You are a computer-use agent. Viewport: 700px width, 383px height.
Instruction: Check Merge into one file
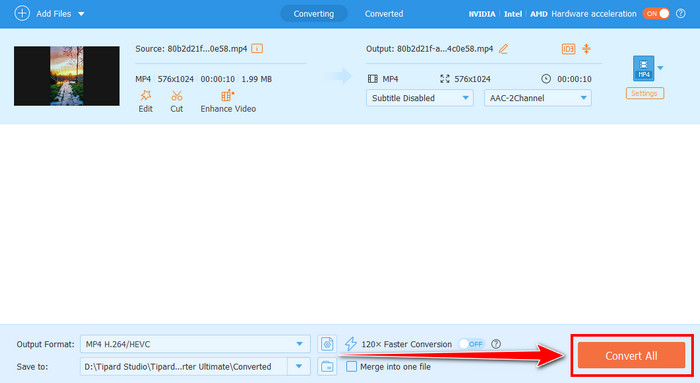point(352,366)
